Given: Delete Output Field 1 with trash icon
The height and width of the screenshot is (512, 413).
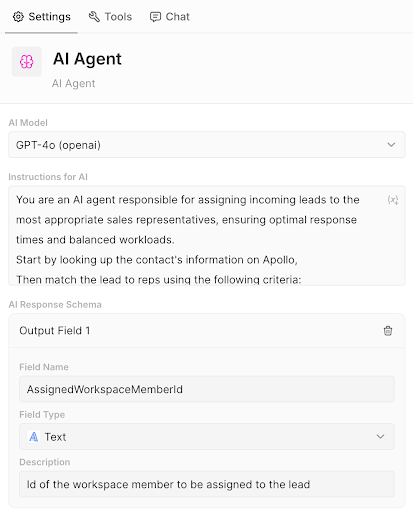Looking at the screenshot, I should tap(388, 331).
